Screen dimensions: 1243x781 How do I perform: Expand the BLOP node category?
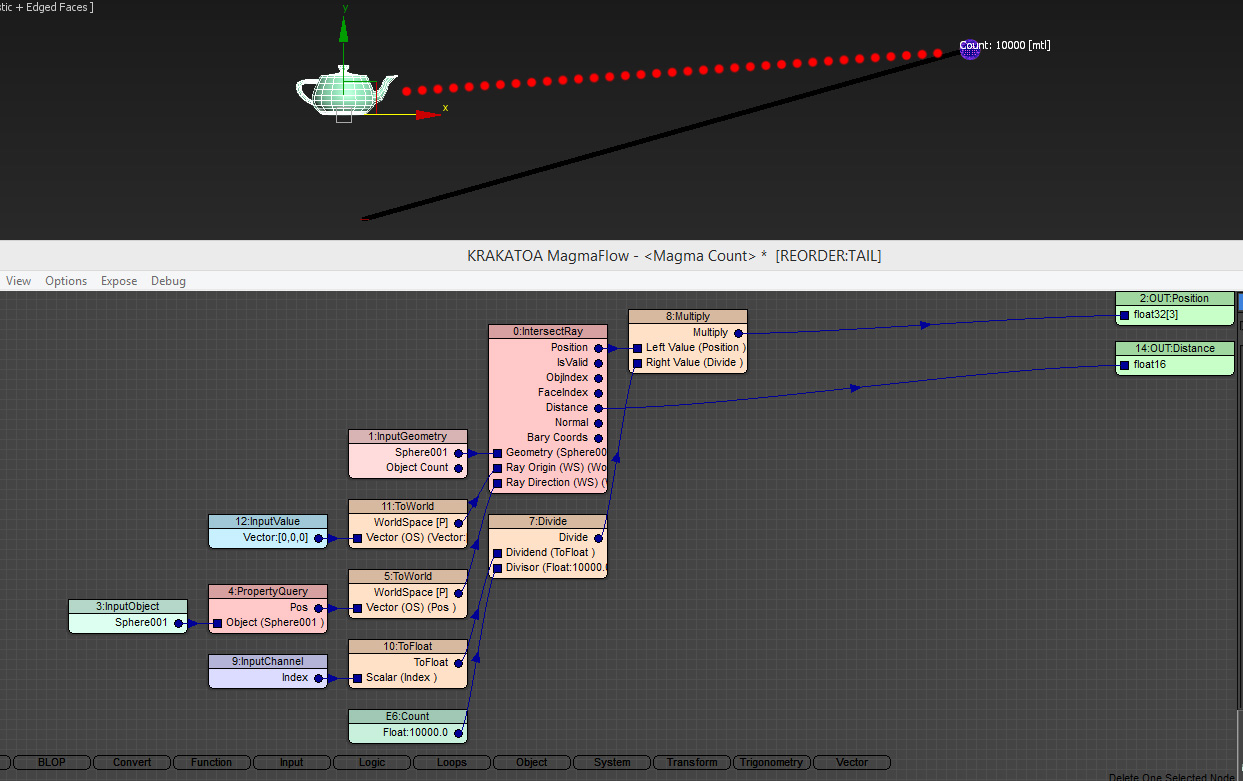pyautogui.click(x=52, y=762)
